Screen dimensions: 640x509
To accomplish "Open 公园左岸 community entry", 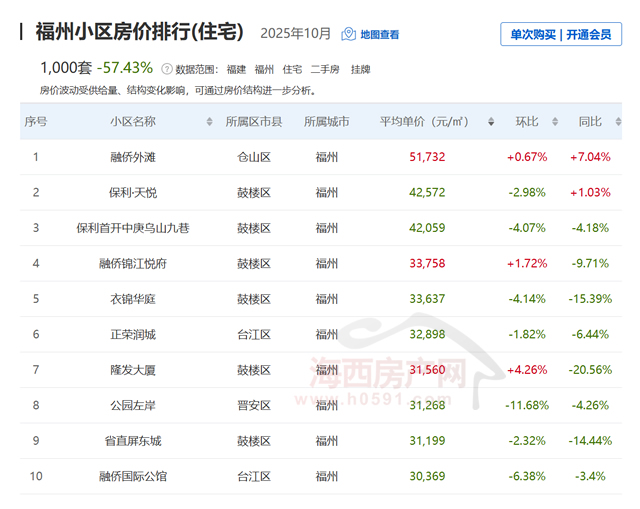I will tap(133, 405).
